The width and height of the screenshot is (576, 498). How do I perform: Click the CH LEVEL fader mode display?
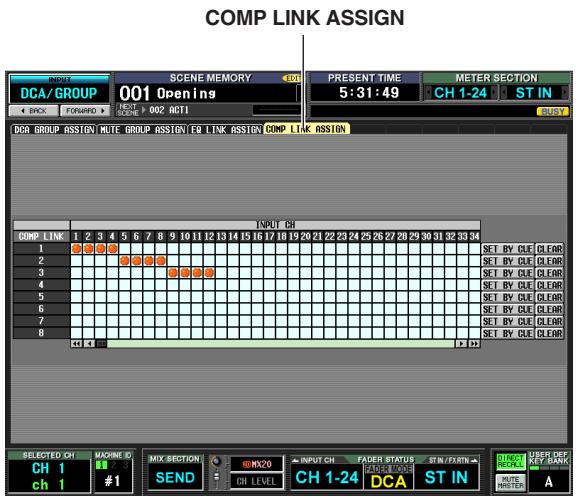click(257, 481)
